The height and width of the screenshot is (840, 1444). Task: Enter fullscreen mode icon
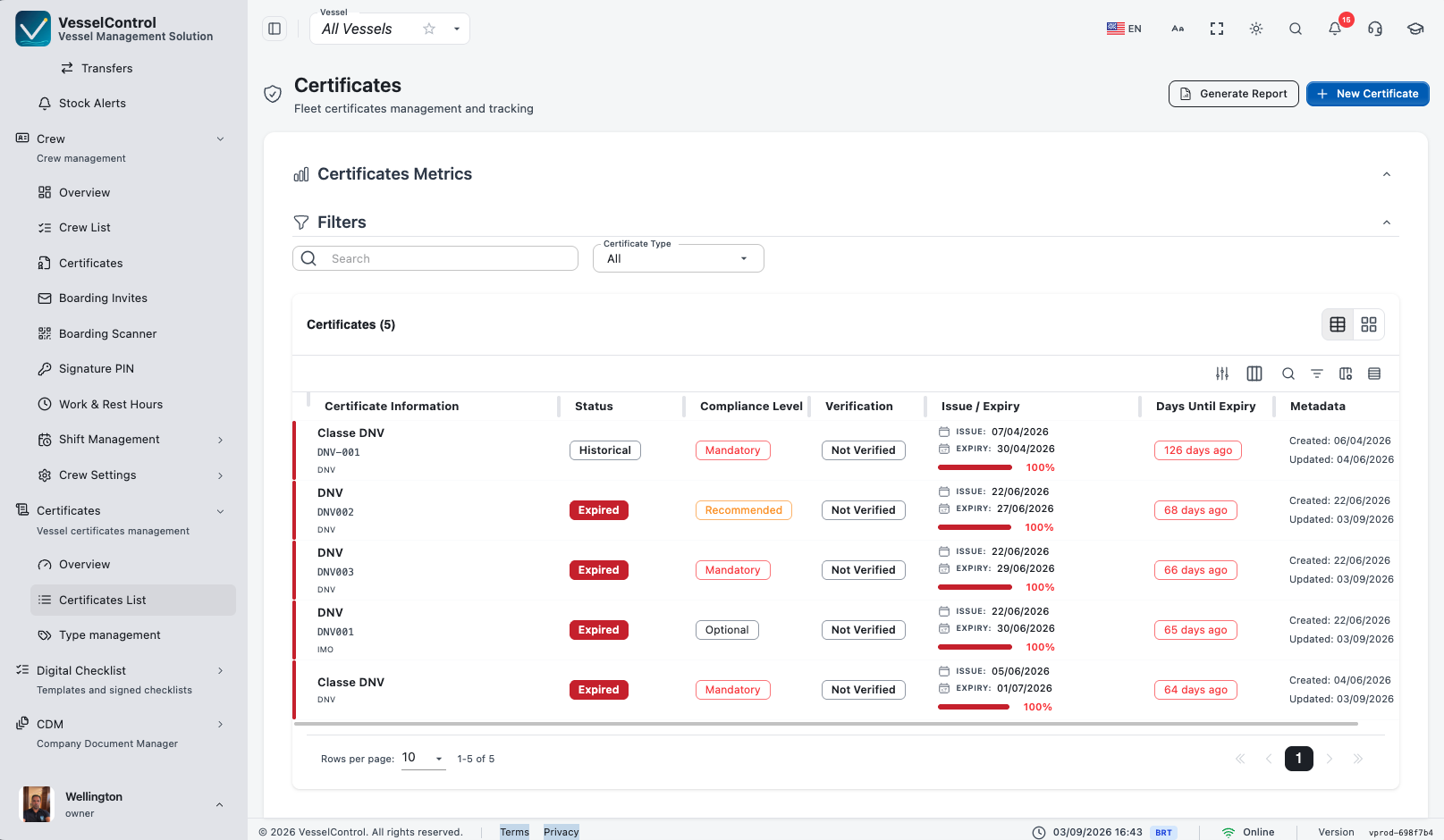point(1217,29)
